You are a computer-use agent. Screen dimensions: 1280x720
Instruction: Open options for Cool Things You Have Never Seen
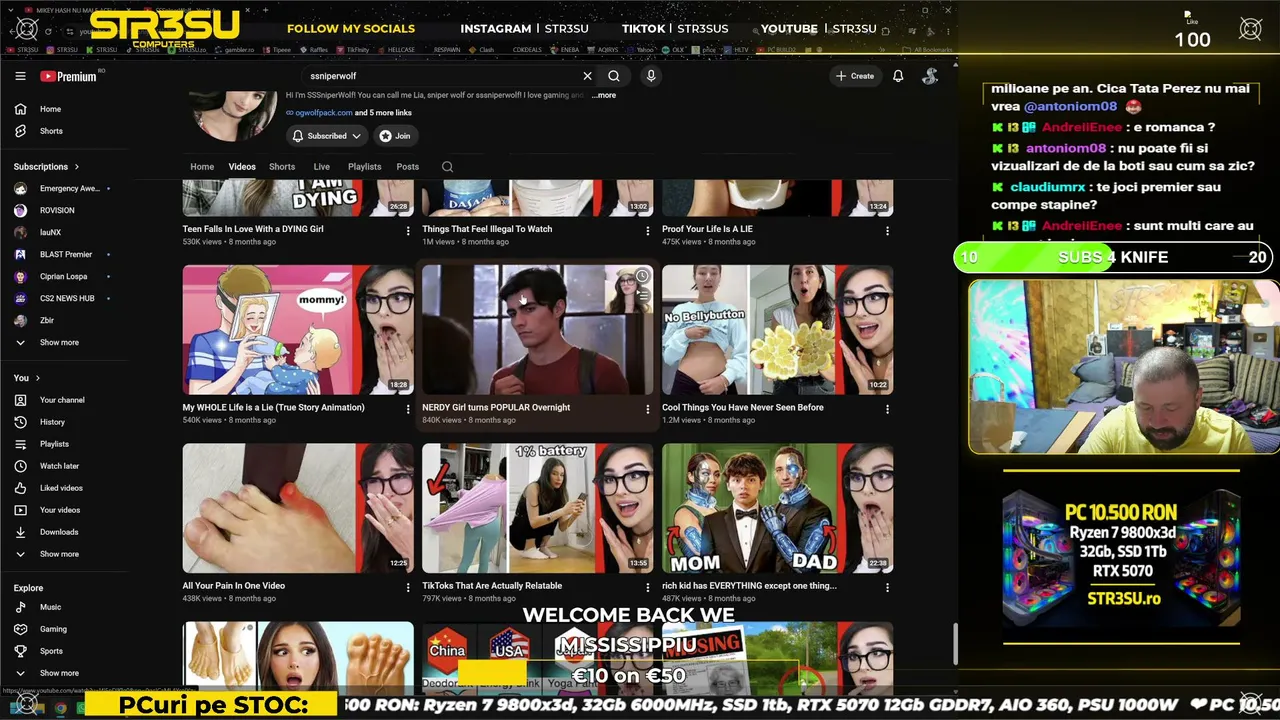coord(887,409)
